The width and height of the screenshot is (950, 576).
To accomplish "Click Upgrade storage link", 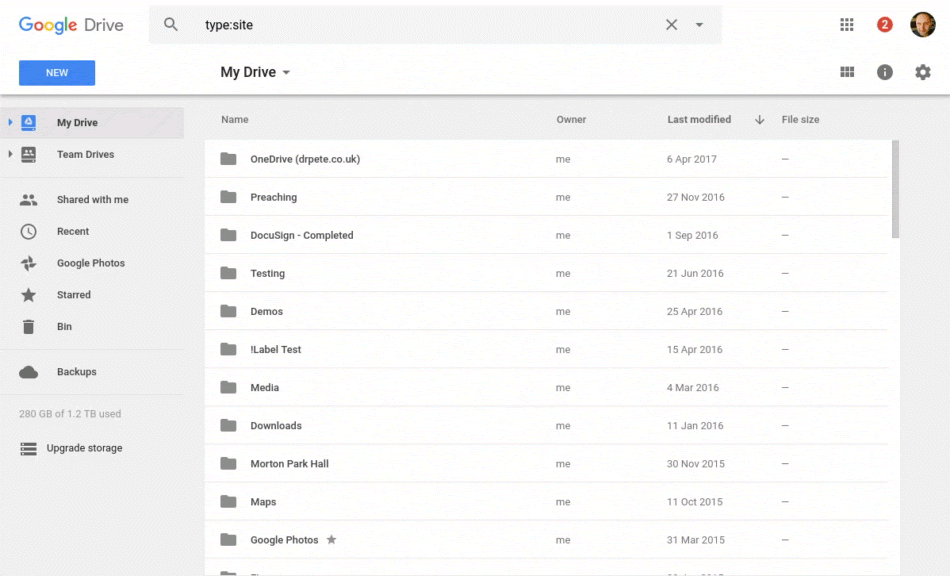I will pyautogui.click(x=84, y=448).
